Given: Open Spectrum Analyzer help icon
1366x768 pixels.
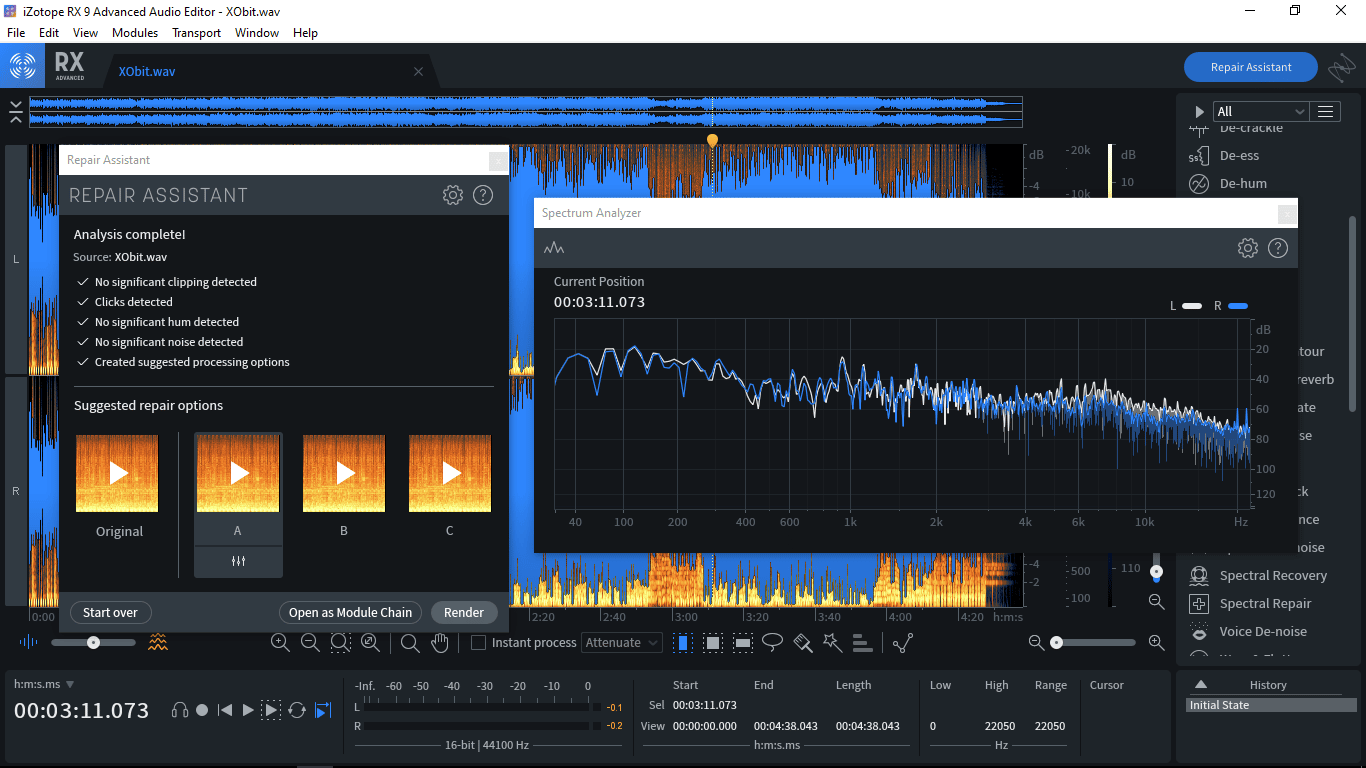Looking at the screenshot, I should tap(1277, 248).
